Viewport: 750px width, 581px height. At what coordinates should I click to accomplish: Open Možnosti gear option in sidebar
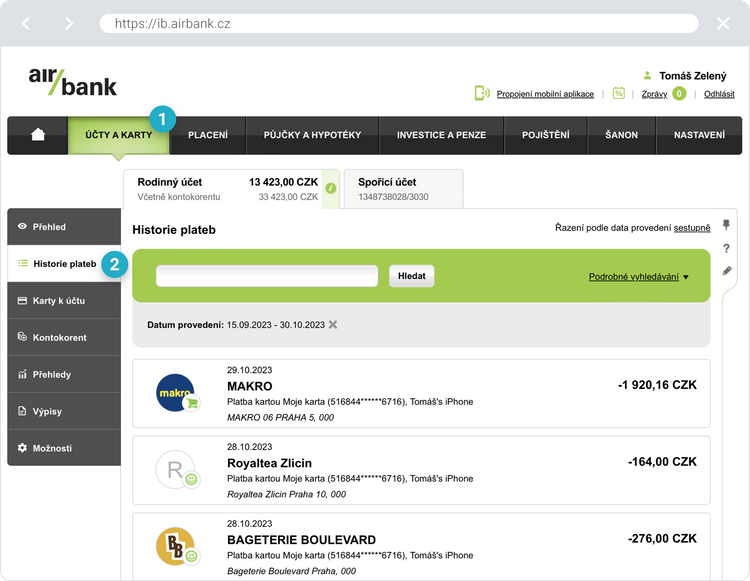coord(64,448)
